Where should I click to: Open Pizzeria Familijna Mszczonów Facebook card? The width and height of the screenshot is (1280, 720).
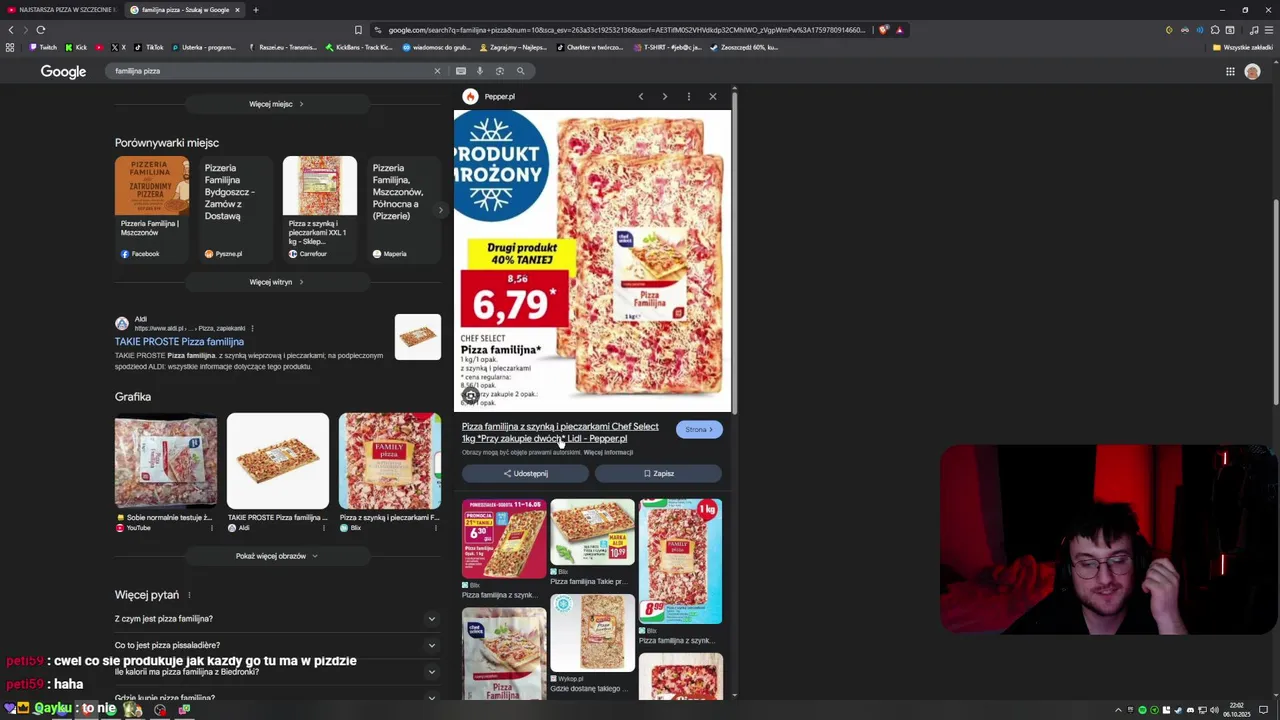(x=151, y=209)
